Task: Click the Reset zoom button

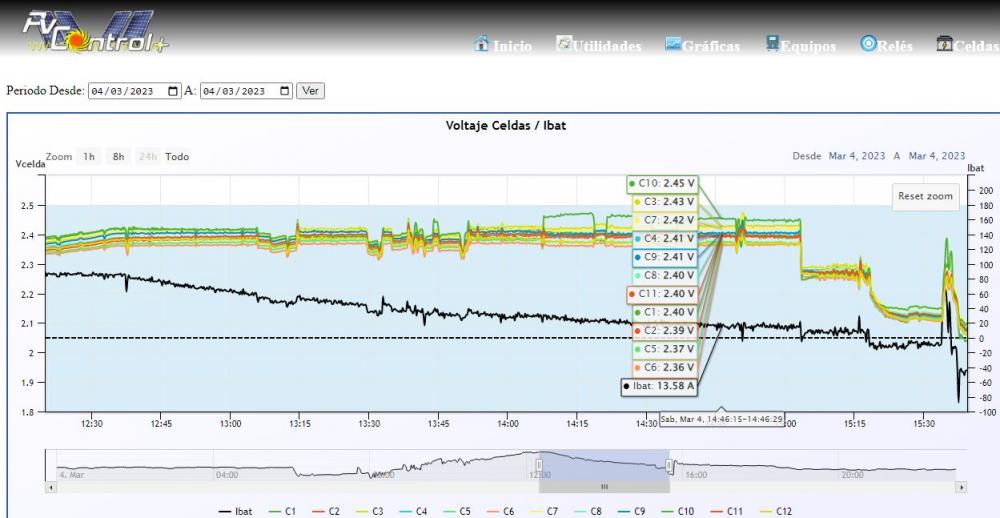Action: tap(925, 196)
